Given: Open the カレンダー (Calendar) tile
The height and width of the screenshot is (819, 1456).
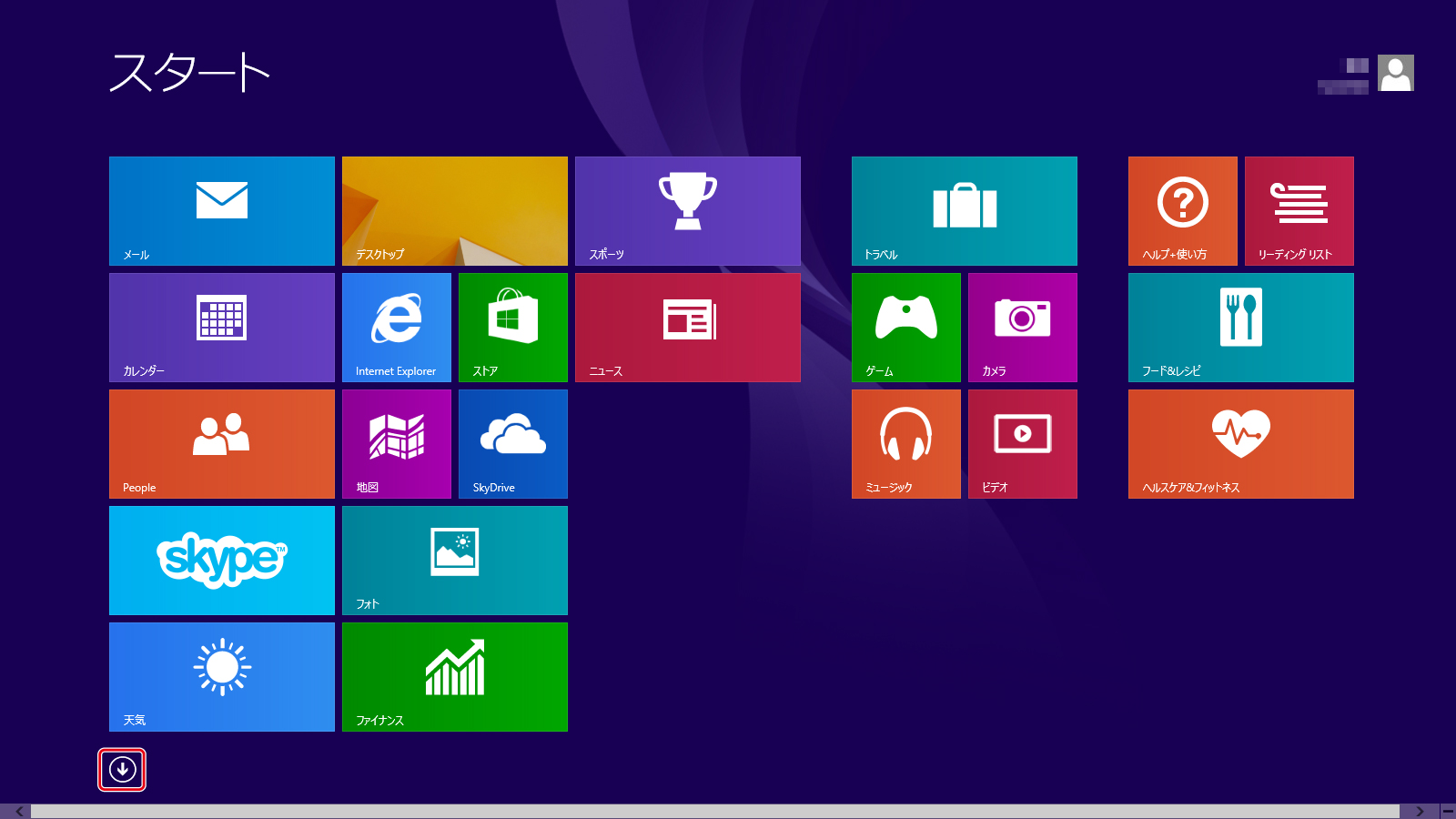Looking at the screenshot, I should click(x=222, y=328).
